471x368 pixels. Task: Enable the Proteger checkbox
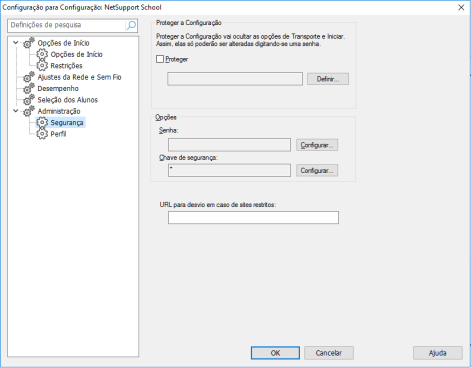(160, 59)
